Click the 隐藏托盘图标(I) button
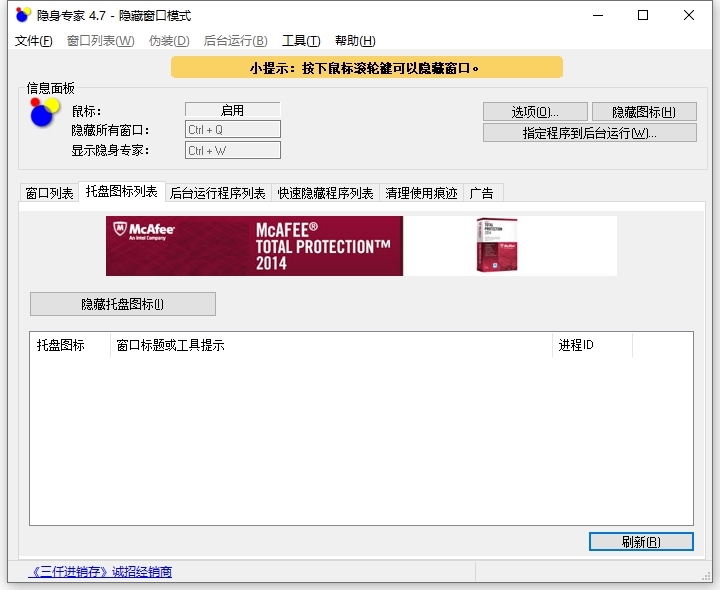720x590 pixels. pos(123,304)
